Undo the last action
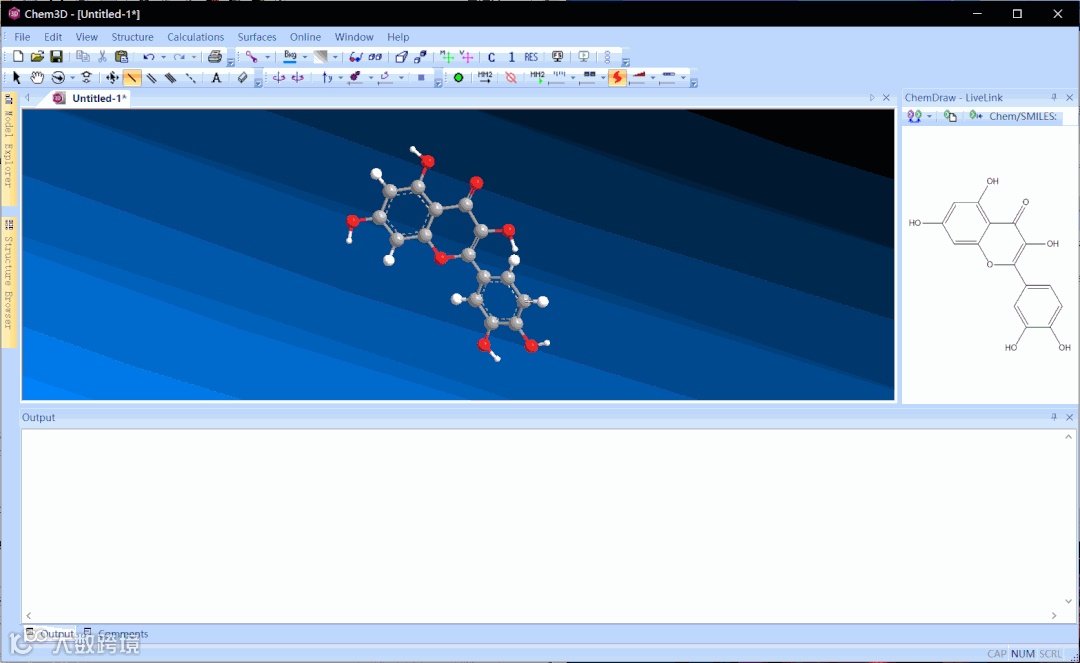The image size is (1080, 663). point(149,57)
